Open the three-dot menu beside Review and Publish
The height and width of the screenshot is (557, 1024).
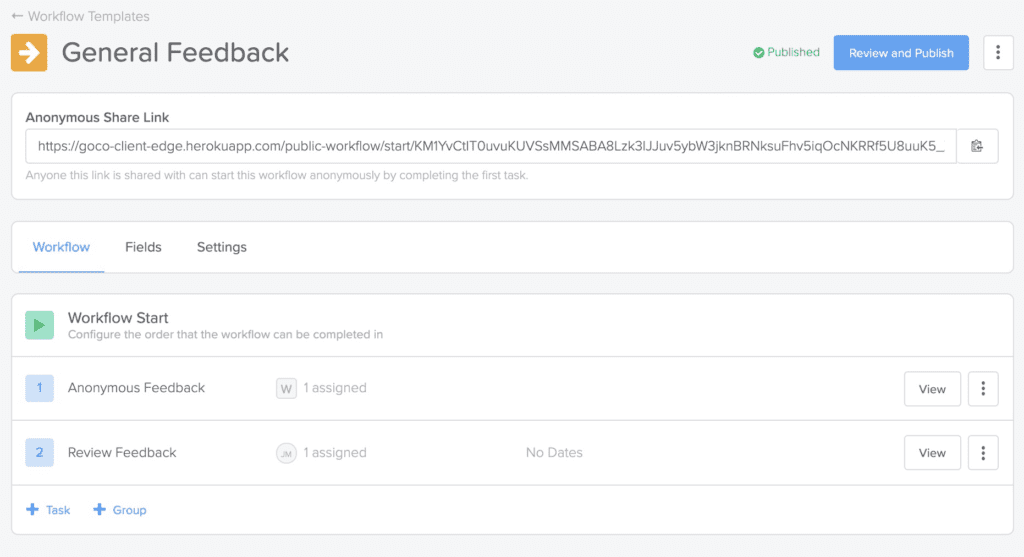[x=998, y=53]
